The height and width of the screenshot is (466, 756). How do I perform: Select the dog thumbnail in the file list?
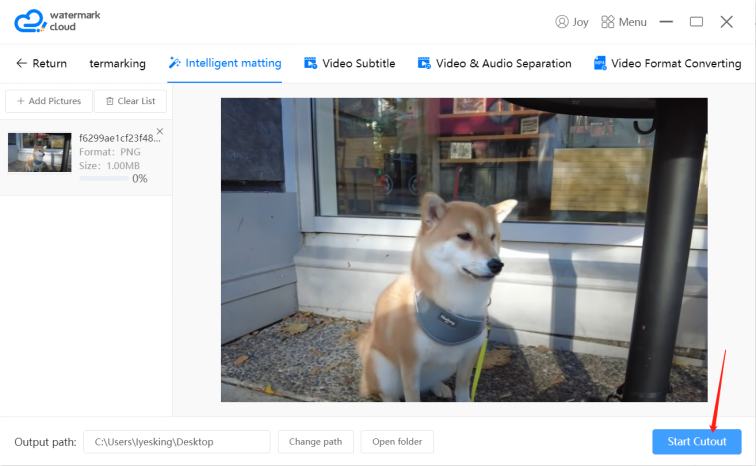coord(40,152)
